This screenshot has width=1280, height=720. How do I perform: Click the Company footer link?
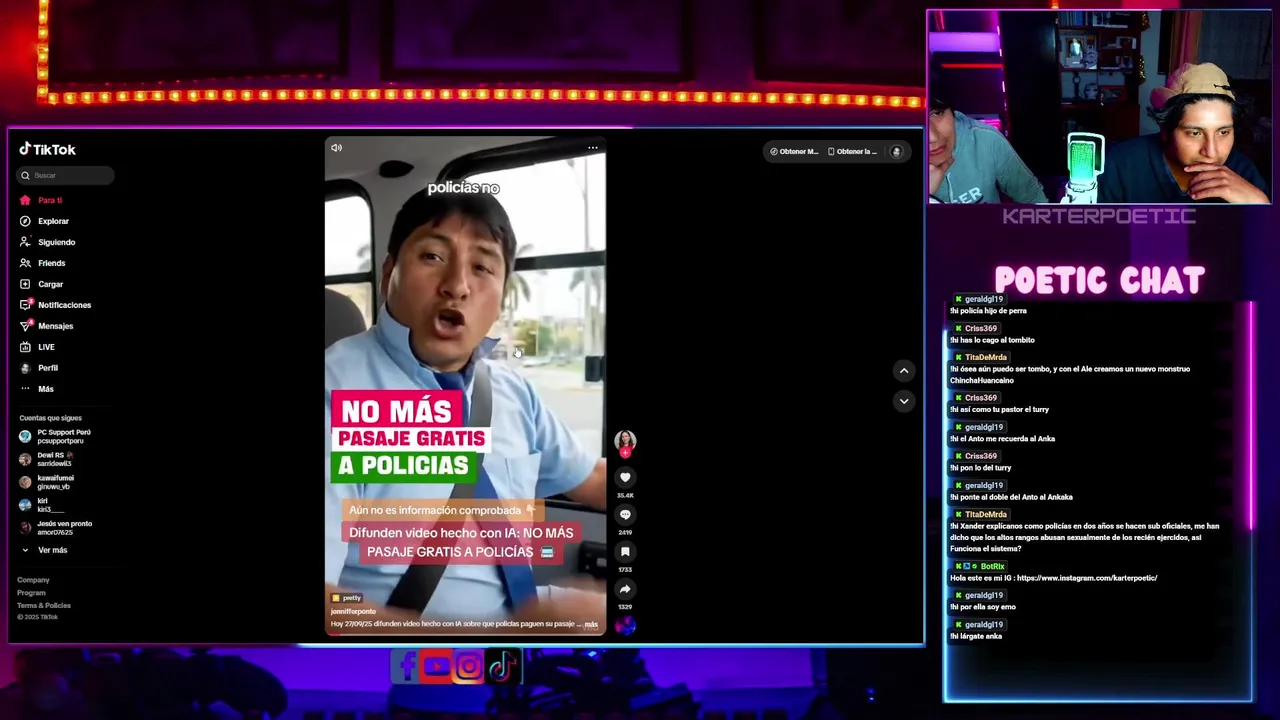click(x=33, y=580)
